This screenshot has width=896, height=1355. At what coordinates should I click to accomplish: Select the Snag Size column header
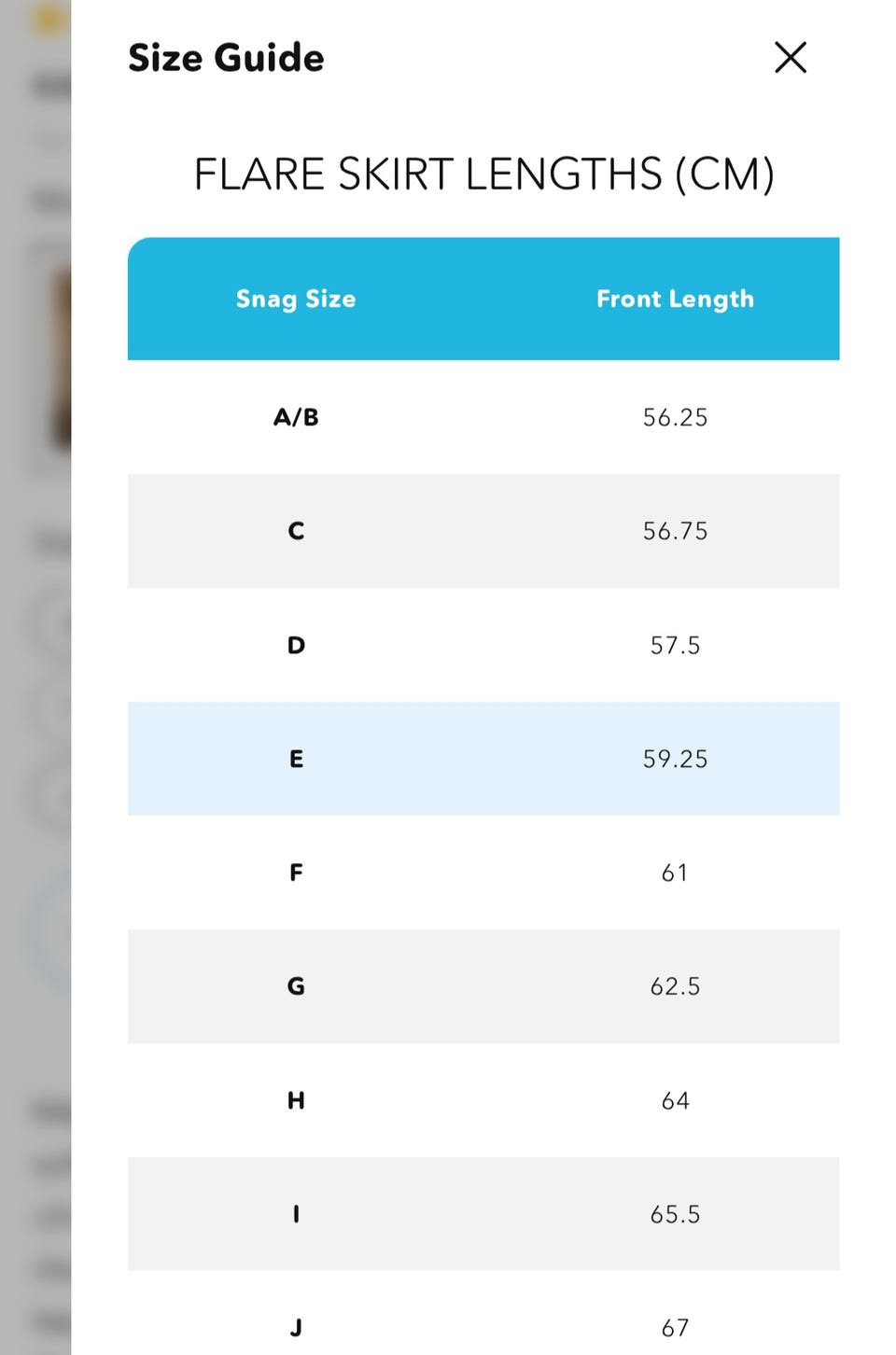pyautogui.click(x=296, y=299)
